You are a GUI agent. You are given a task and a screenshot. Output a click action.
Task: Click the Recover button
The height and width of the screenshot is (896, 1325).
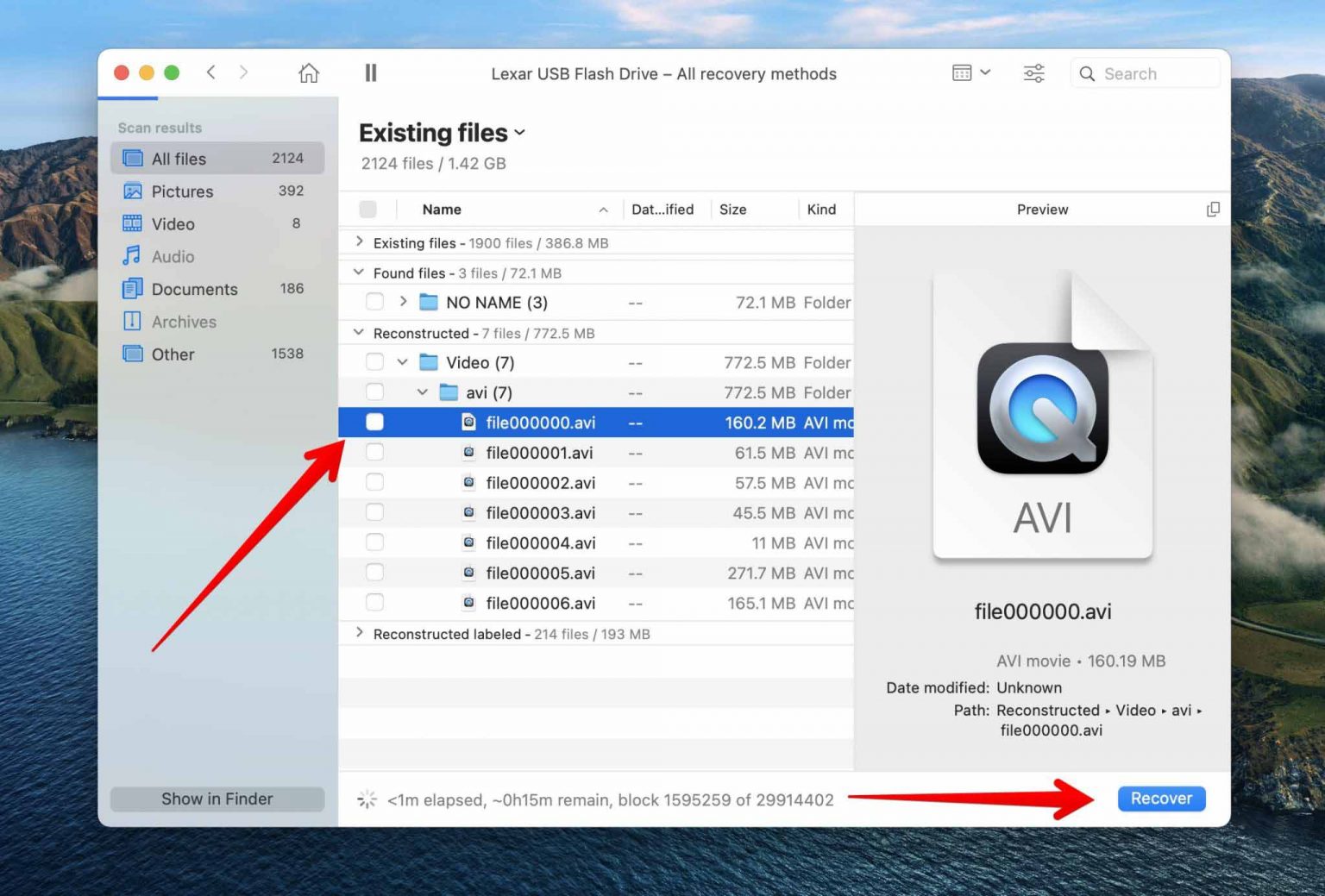(x=1161, y=799)
